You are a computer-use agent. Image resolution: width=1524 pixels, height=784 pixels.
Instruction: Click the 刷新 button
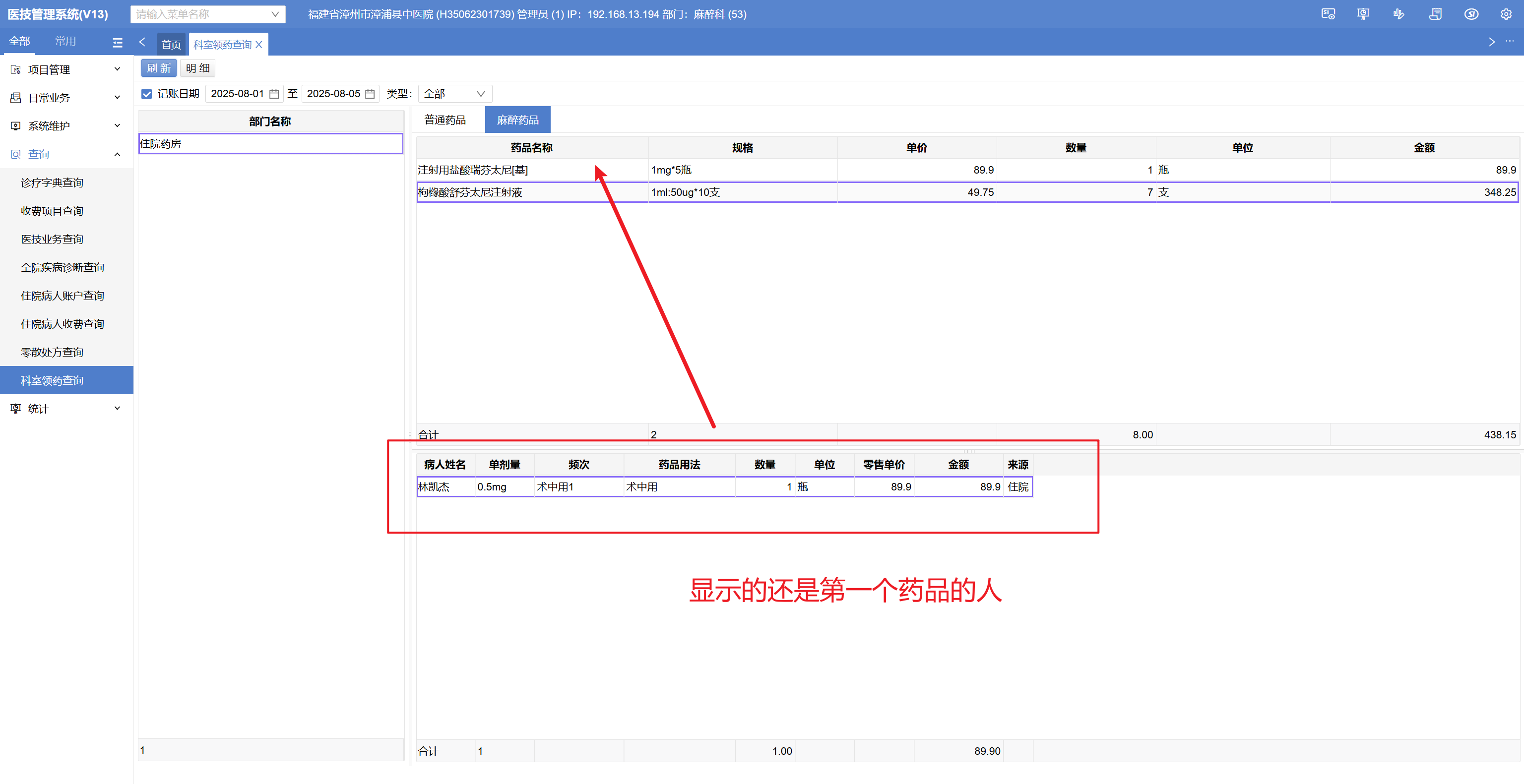(x=159, y=68)
